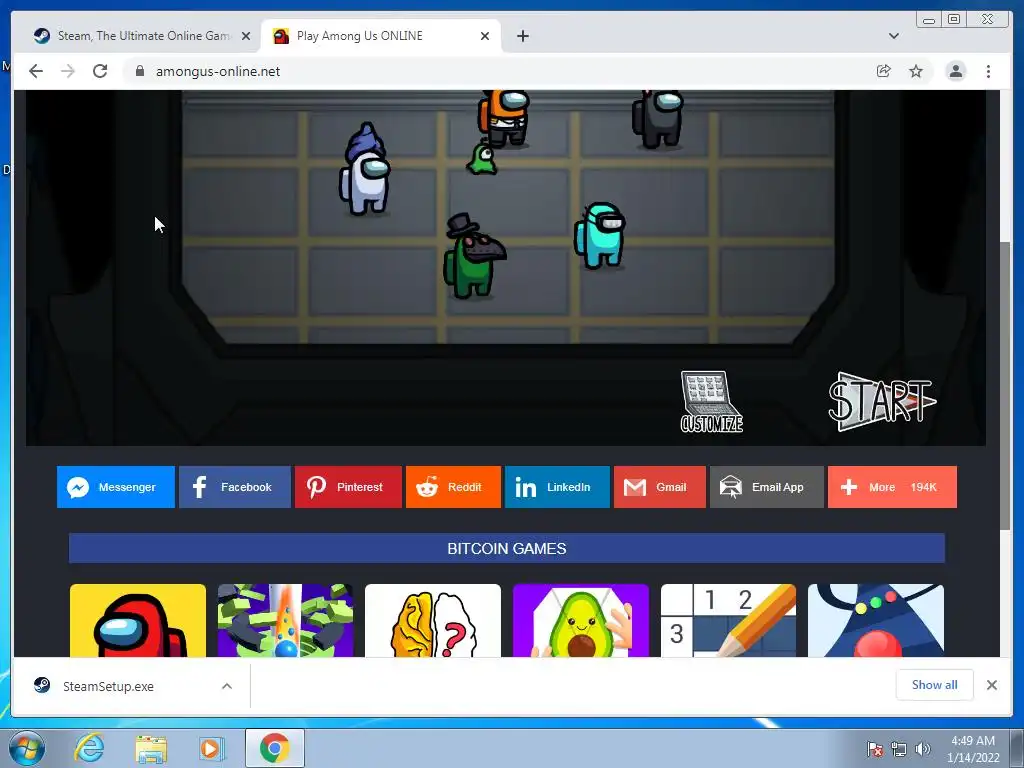Viewport: 1024px width, 768px height.
Task: Click the white crewmate with purple hat
Action: click(365, 169)
